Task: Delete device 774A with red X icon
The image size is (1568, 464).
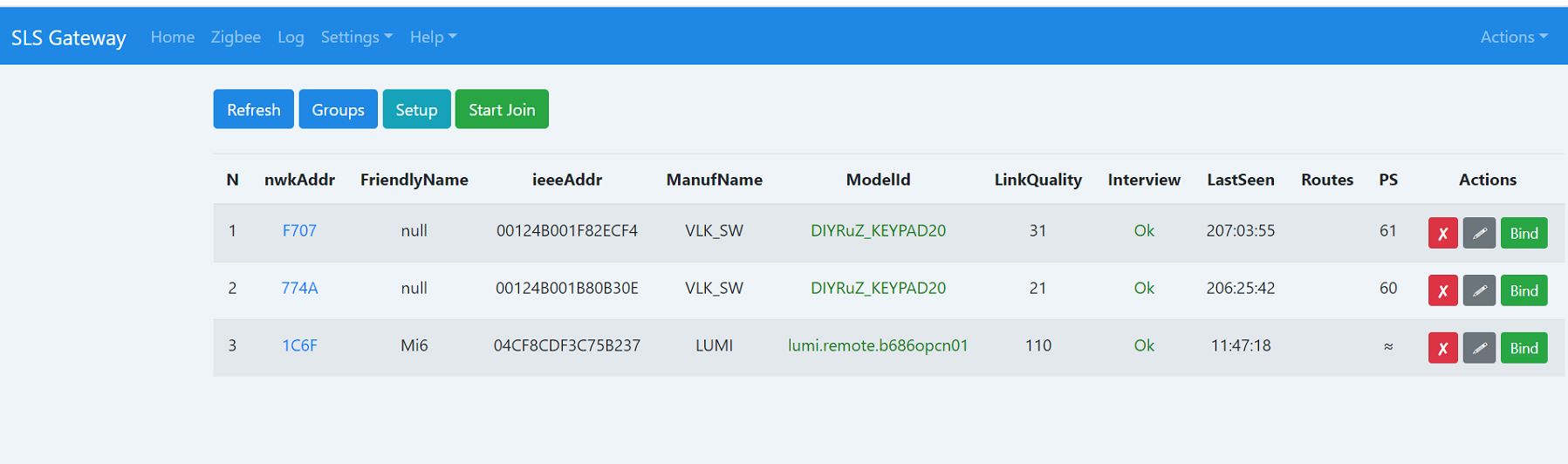Action: pos(1442,290)
